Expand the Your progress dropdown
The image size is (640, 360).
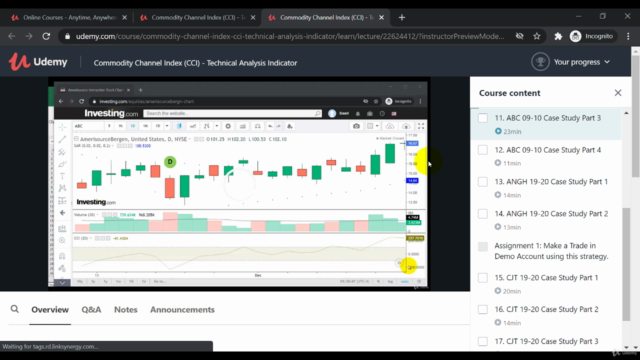pyautogui.click(x=582, y=62)
